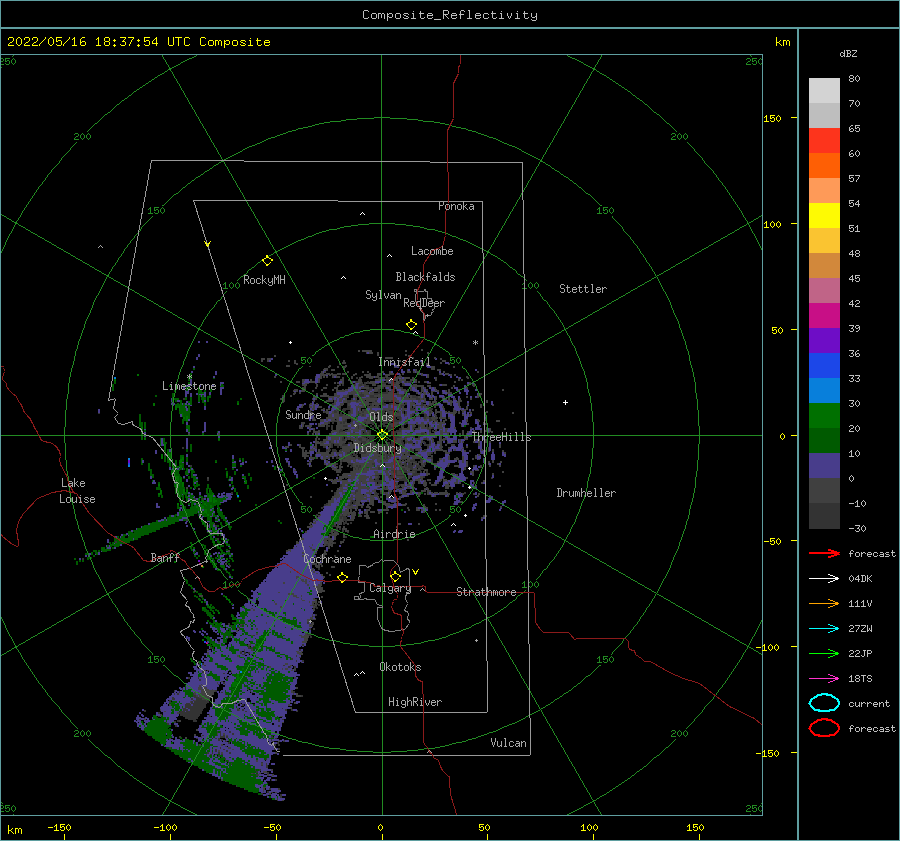Viewport: 900px width, 841px height.
Task: Click the 60 dBZ orange swatch
Action: [824, 166]
